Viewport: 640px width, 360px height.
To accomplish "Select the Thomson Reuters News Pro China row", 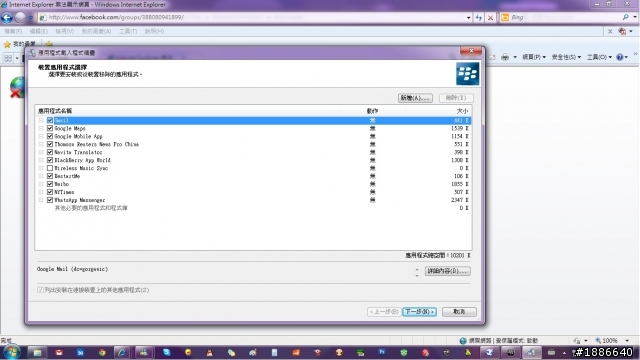I will pyautogui.click(x=253, y=144).
